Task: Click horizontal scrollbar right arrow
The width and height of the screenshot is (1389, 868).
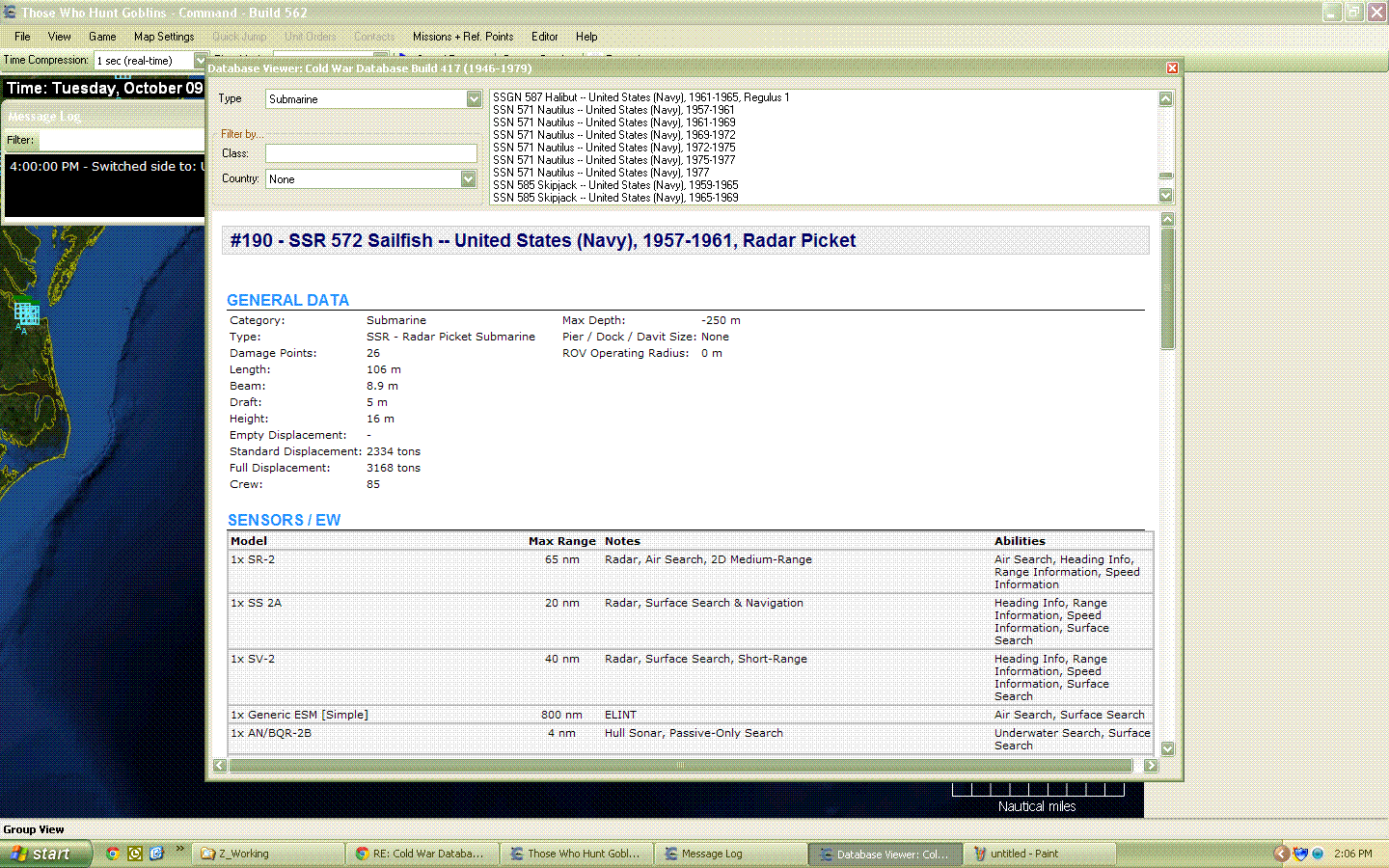Action: tap(1151, 766)
